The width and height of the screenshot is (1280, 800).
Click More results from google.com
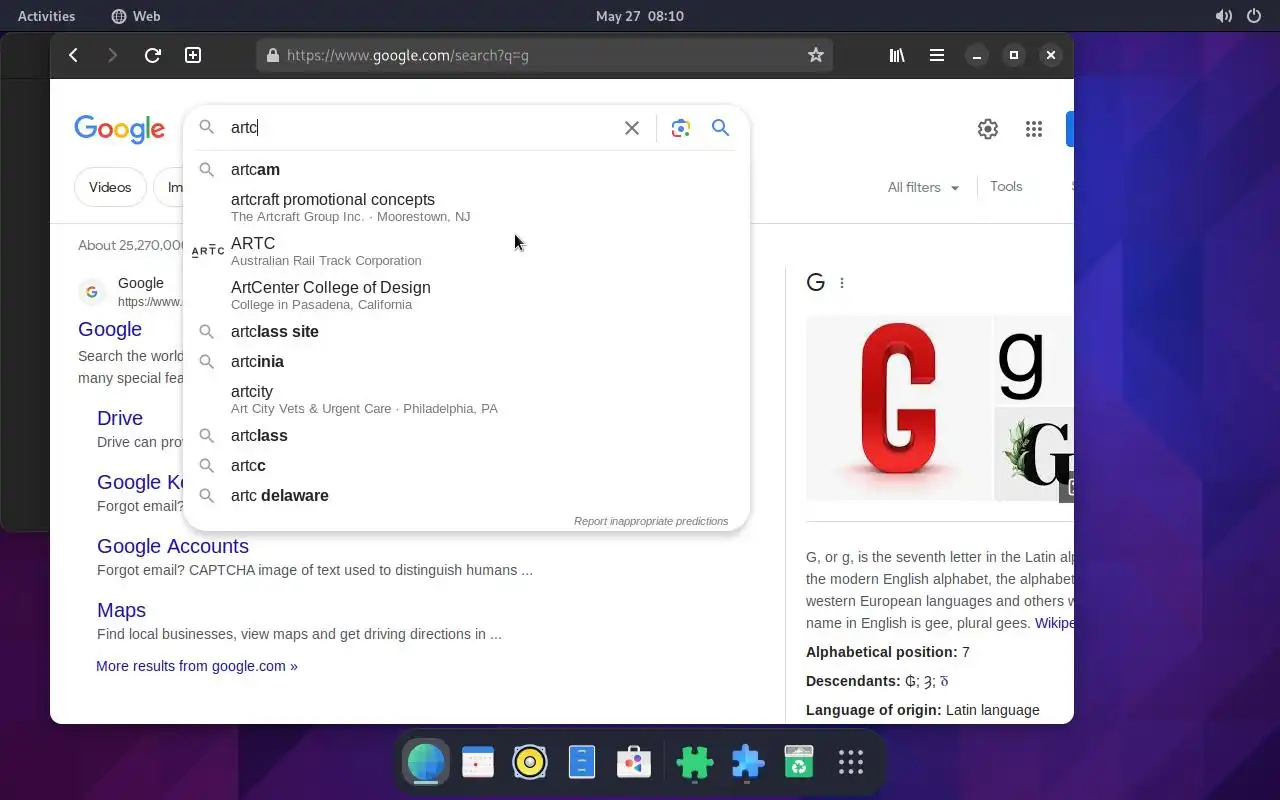coord(197,666)
